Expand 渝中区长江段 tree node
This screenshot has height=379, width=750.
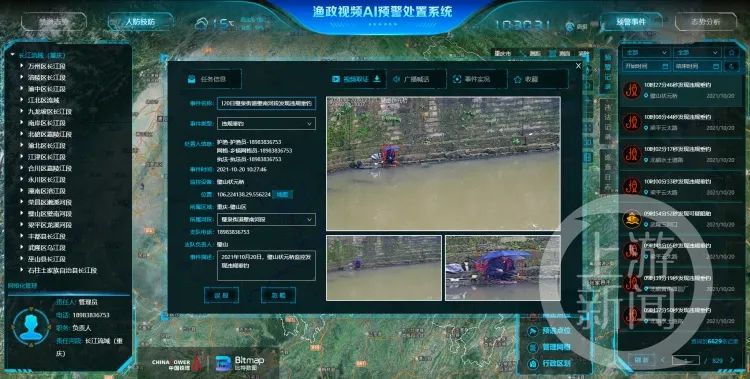point(22,89)
